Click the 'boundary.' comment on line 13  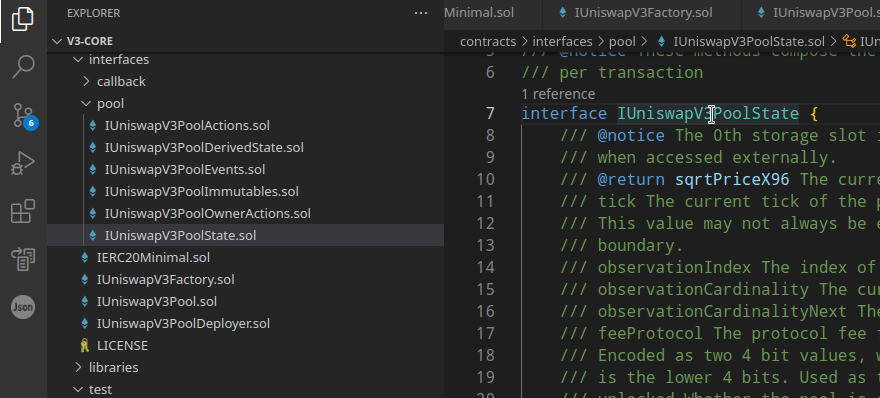pyautogui.click(x=640, y=245)
